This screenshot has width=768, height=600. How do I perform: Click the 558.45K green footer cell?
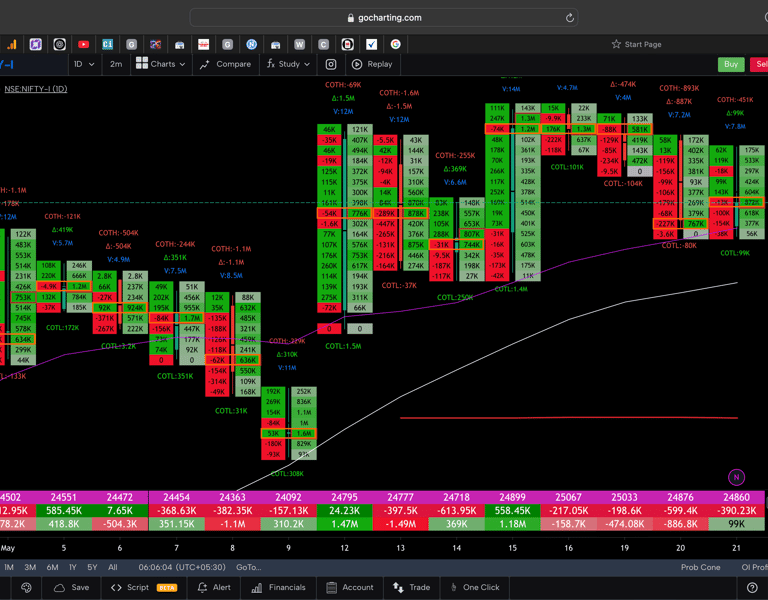click(x=512, y=510)
